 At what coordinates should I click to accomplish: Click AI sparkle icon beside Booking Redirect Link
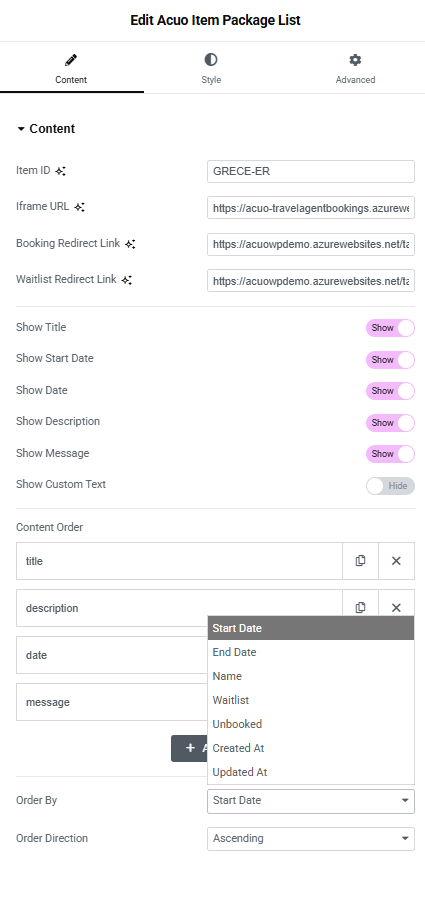coord(131,244)
